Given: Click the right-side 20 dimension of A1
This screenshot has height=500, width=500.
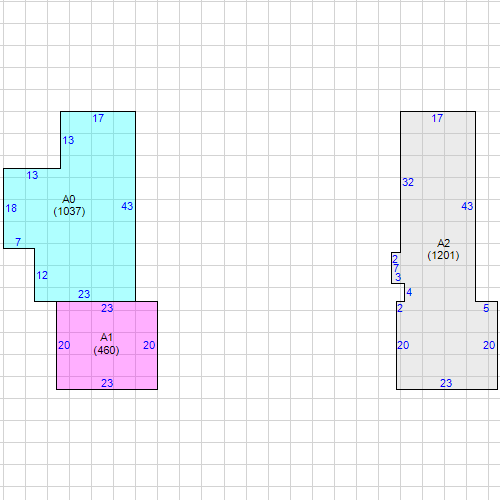Looking at the screenshot, I should 149,345.
